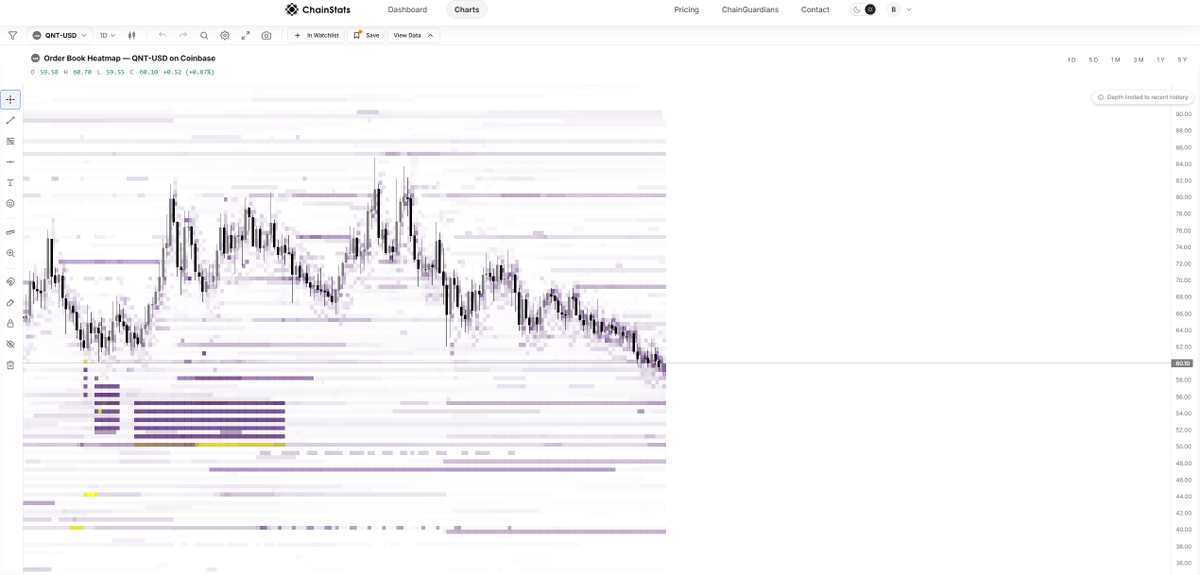Select the 5D time range
Image resolution: width=1200 pixels, height=575 pixels.
point(1093,60)
